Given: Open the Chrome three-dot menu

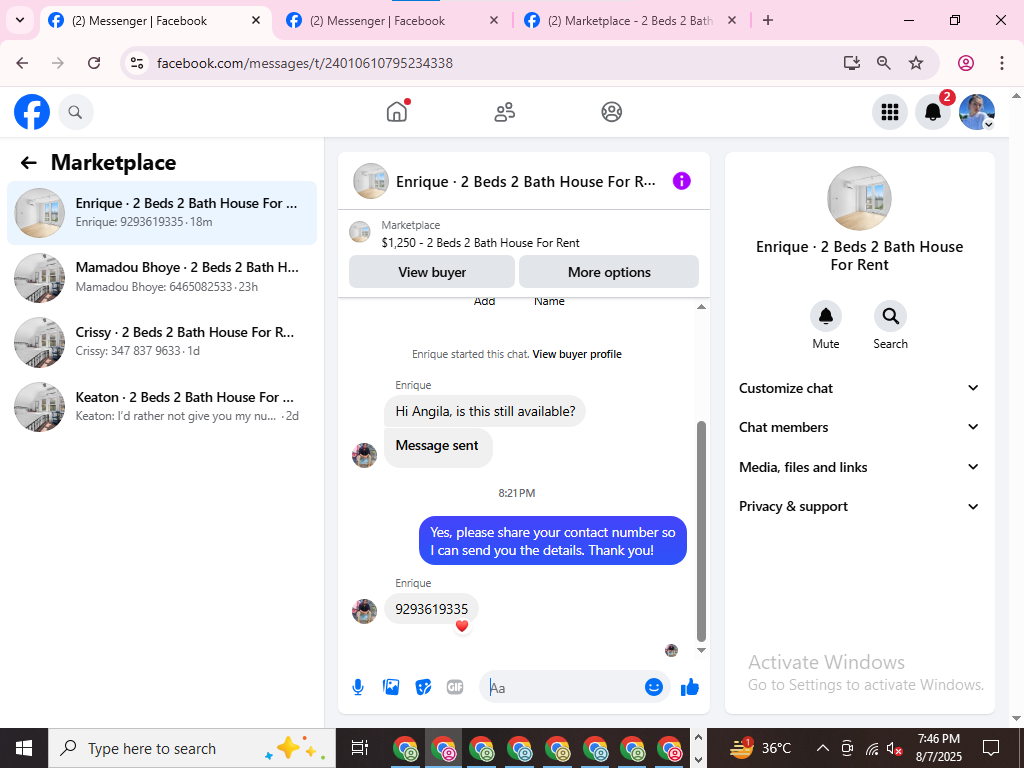Looking at the screenshot, I should pyautogui.click(x=1001, y=63).
